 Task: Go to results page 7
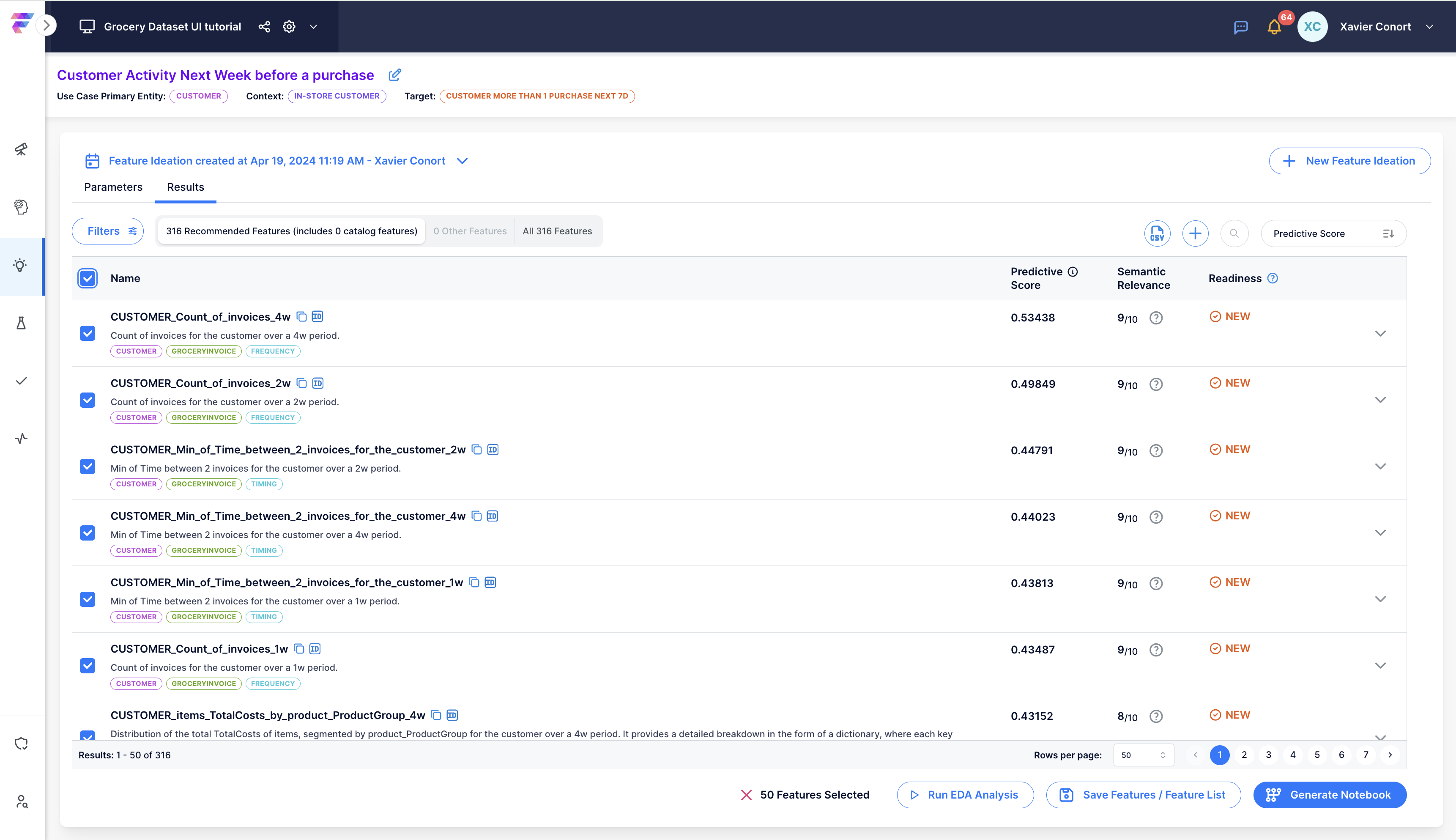tap(1366, 755)
